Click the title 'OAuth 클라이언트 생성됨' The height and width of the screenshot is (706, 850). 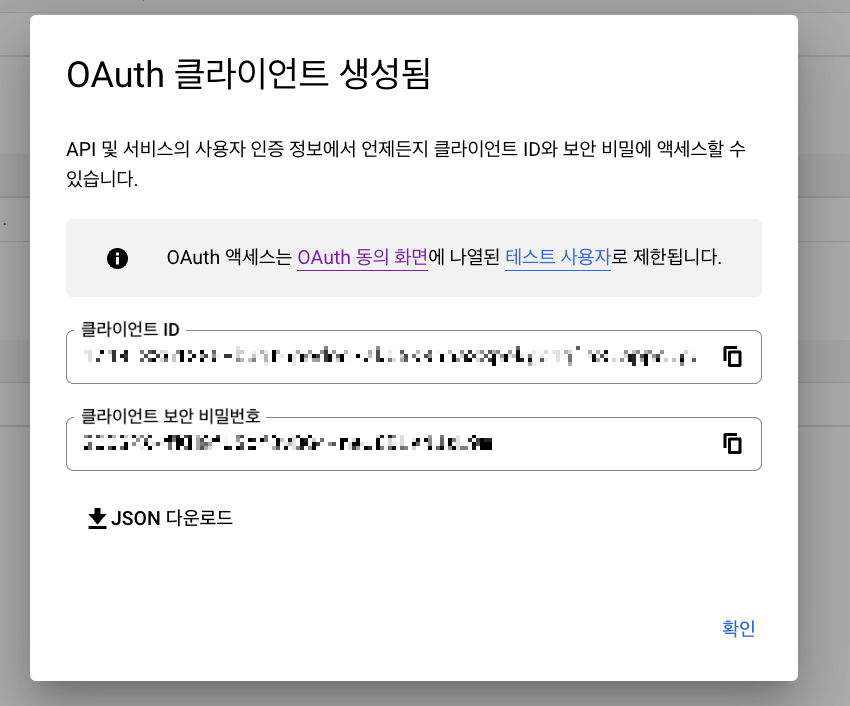pos(248,74)
